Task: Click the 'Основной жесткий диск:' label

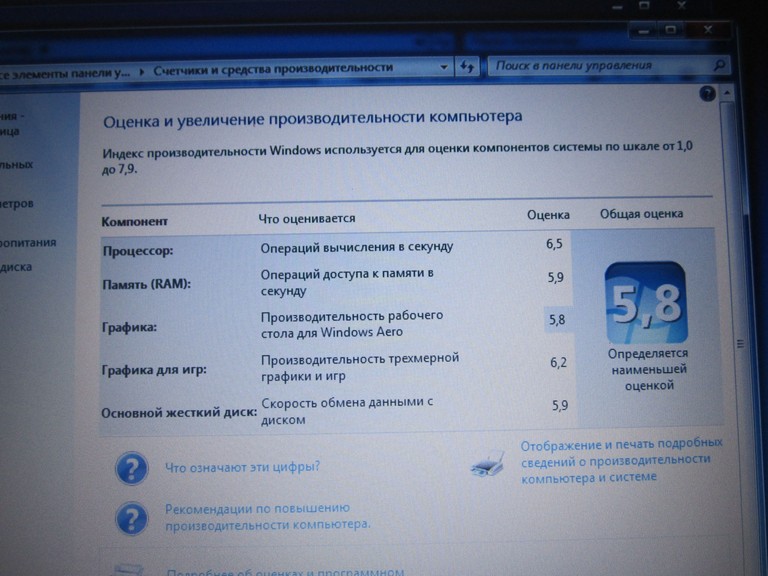Action: (179, 412)
